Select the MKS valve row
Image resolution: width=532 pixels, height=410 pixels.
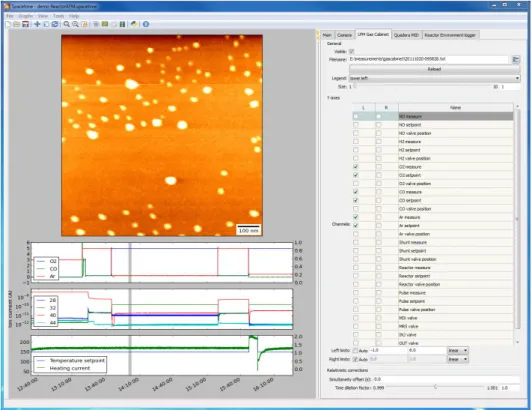pyautogui.click(x=433, y=326)
